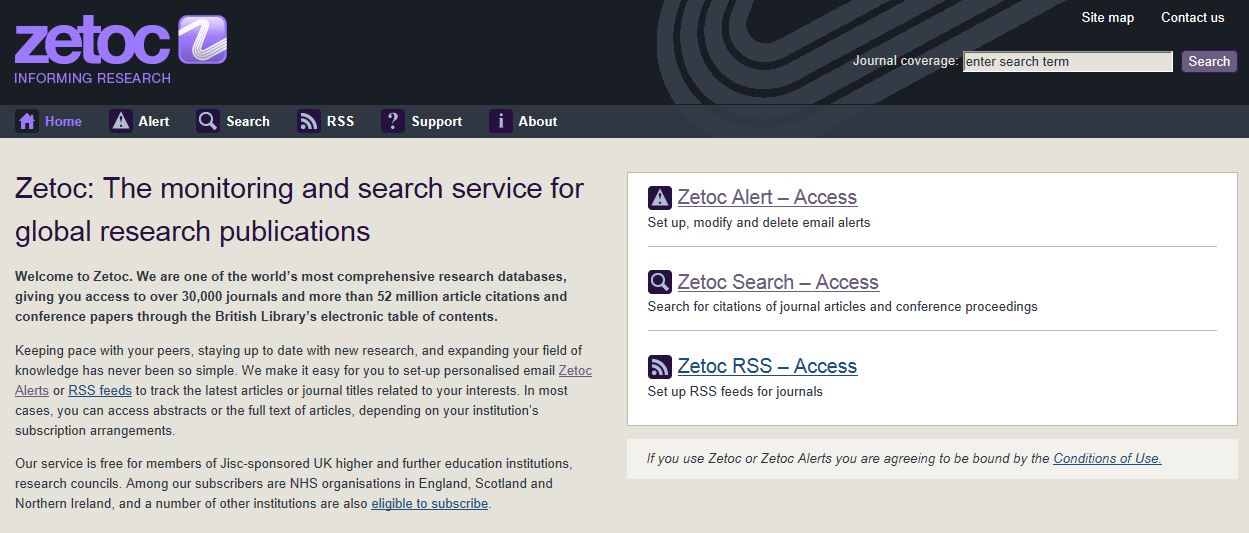
Task: Click the warning icon beside Zetoc Alert – Access
Action: pyautogui.click(x=659, y=197)
